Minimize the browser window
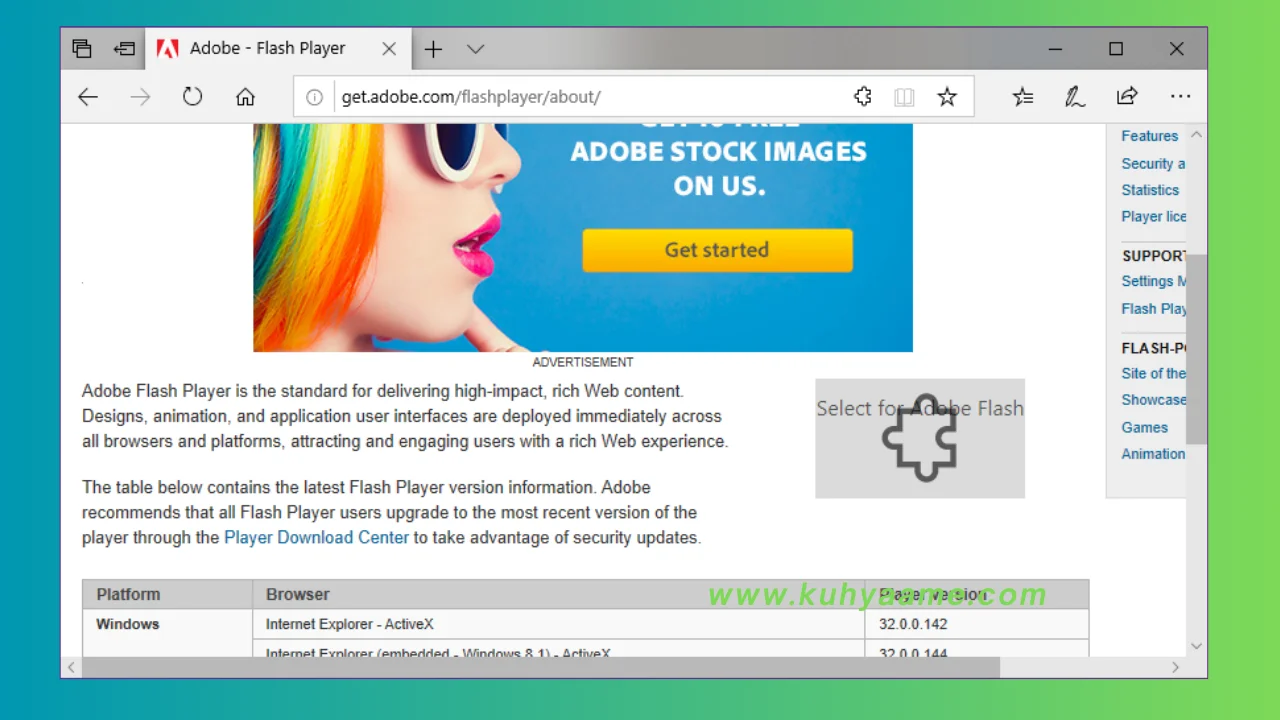 pos(1055,49)
